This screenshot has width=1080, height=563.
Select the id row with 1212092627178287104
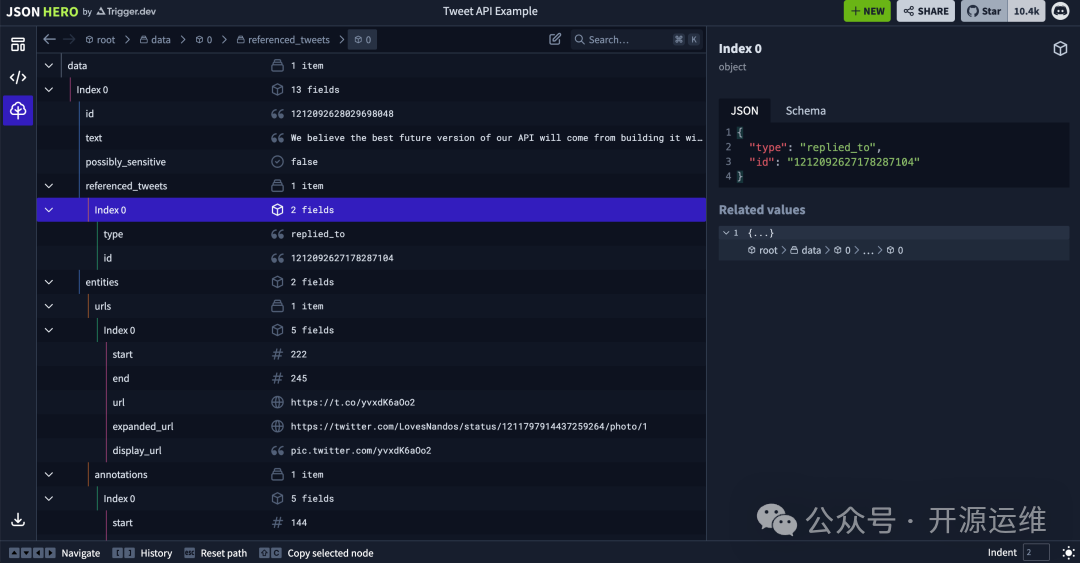(372, 258)
